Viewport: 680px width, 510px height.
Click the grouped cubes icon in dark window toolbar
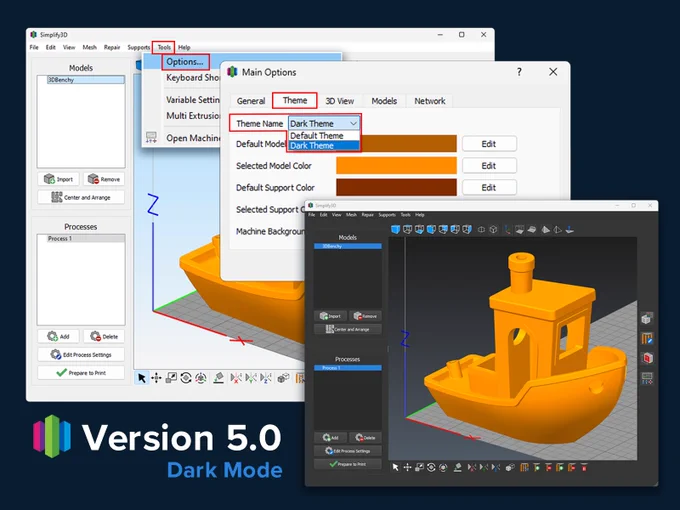click(510, 467)
